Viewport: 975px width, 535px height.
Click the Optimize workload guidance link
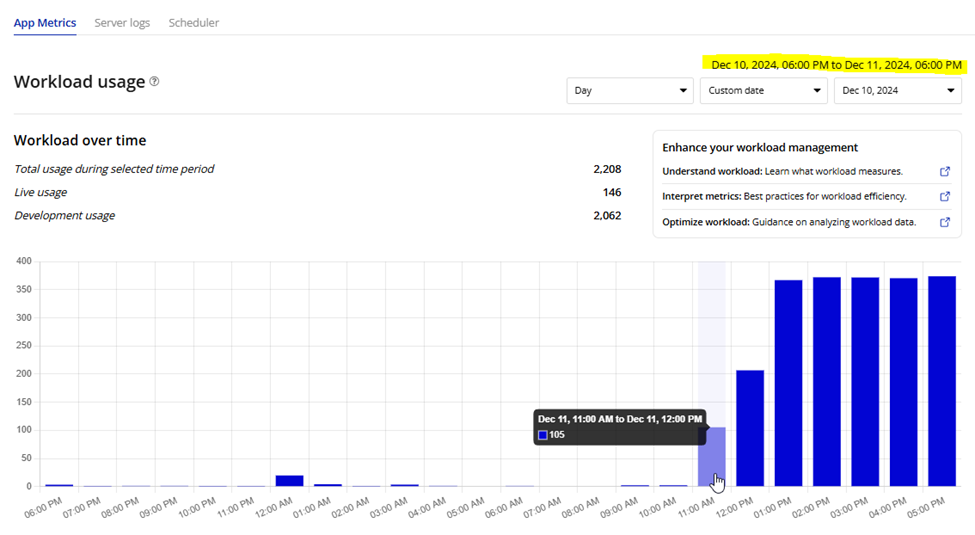coord(788,222)
